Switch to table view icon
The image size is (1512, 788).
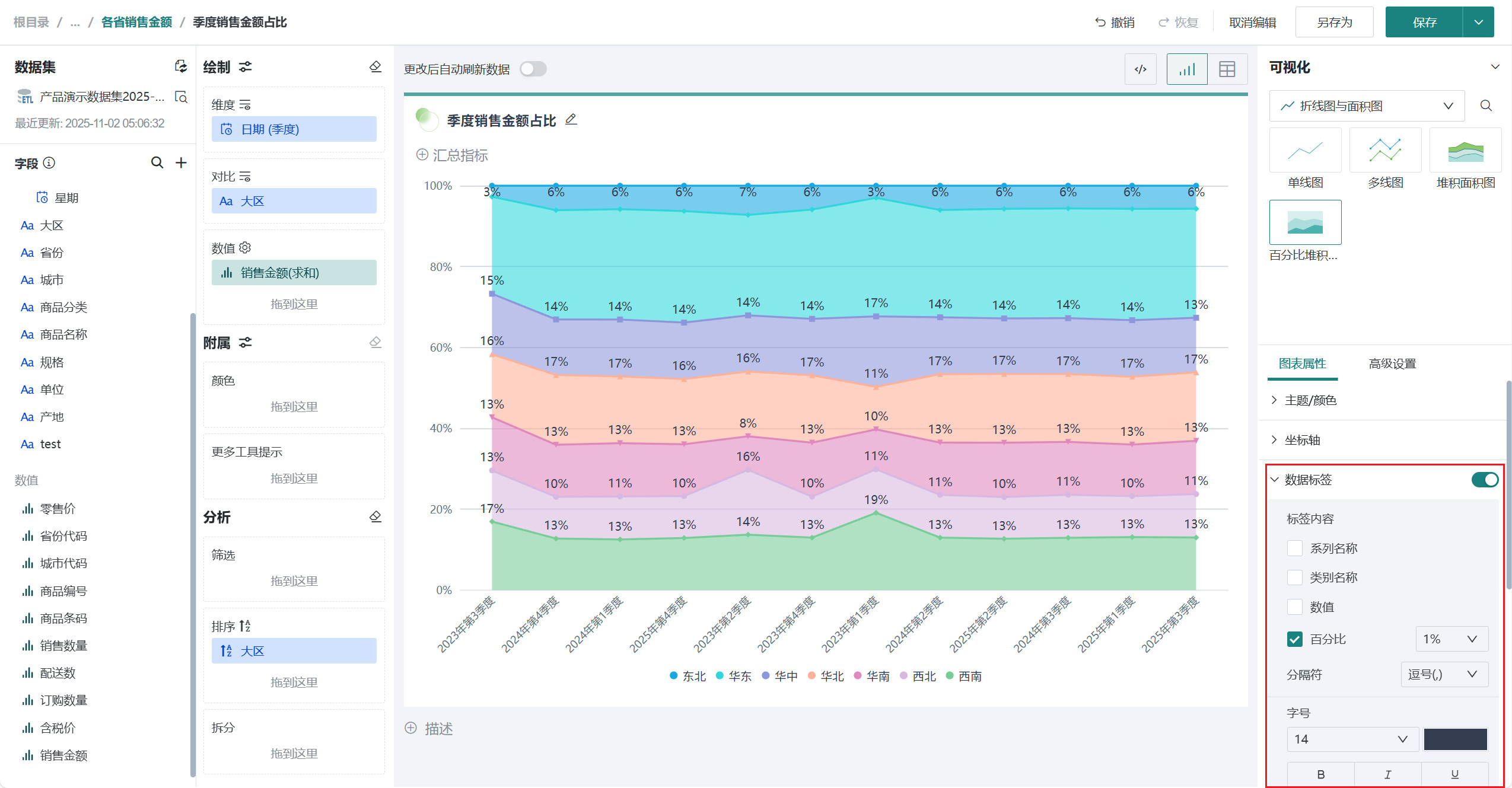(1227, 69)
